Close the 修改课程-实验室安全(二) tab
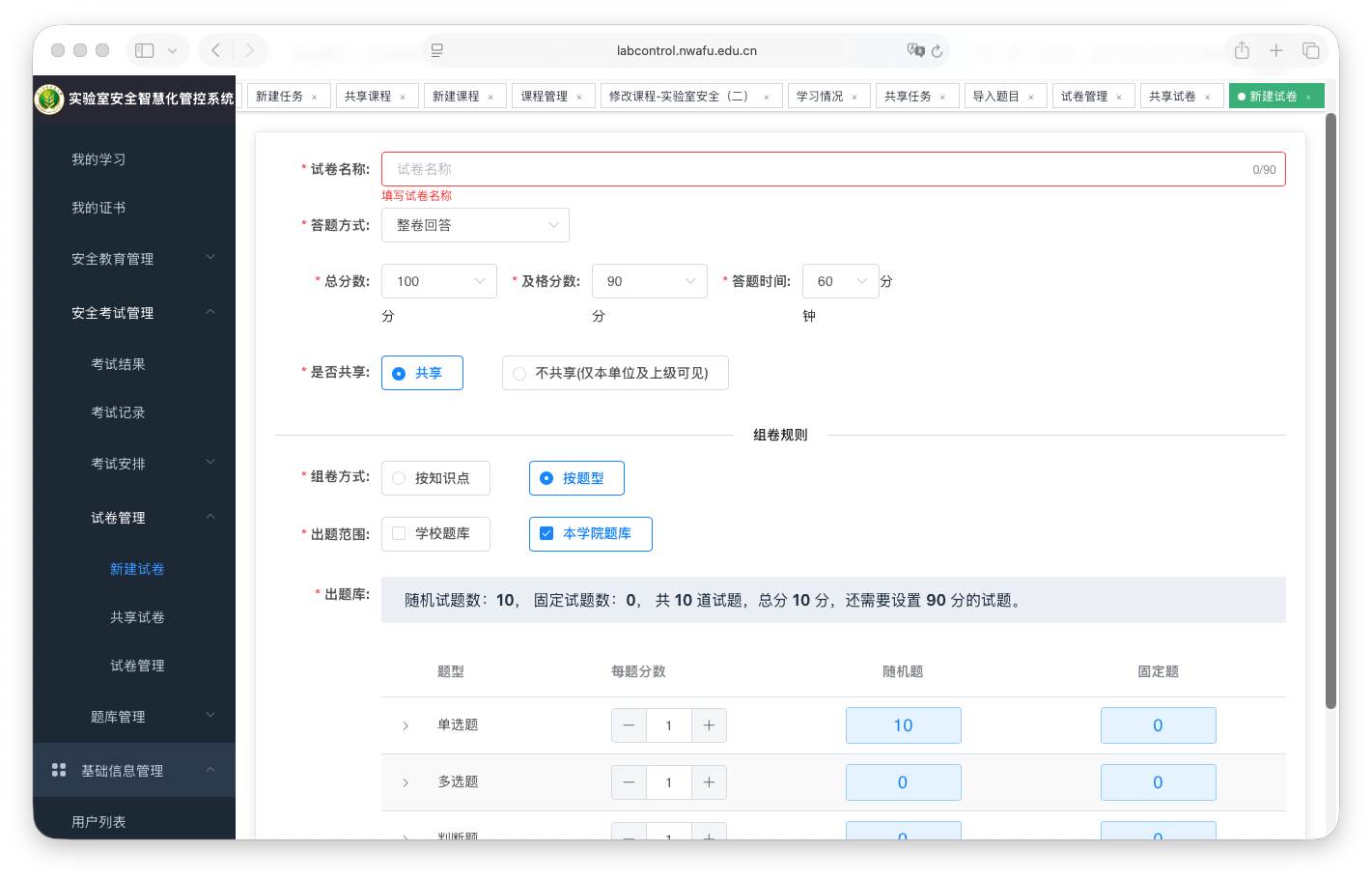 pos(767,98)
